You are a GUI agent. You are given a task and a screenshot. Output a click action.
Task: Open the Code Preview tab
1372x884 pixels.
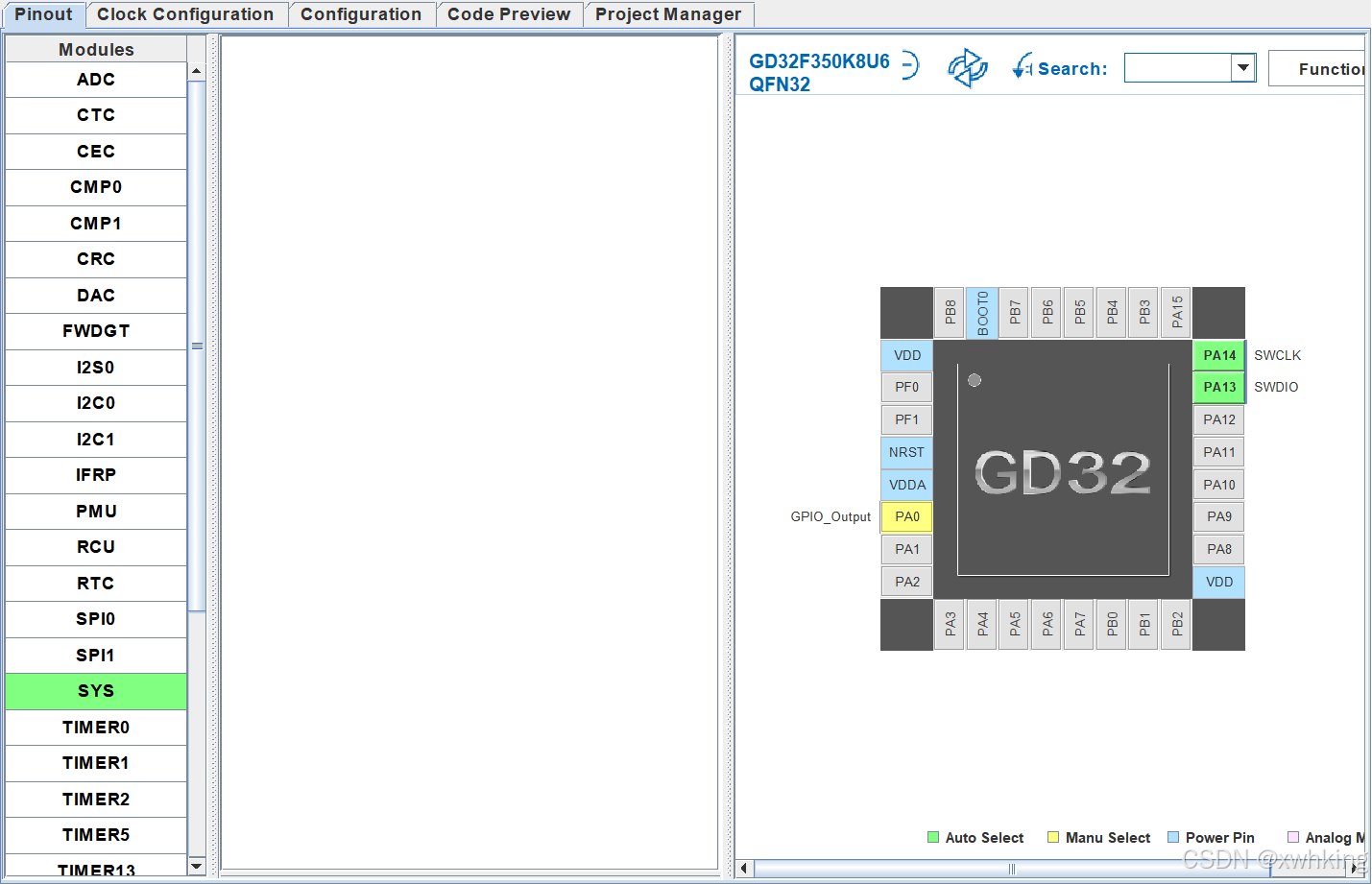pos(509,14)
